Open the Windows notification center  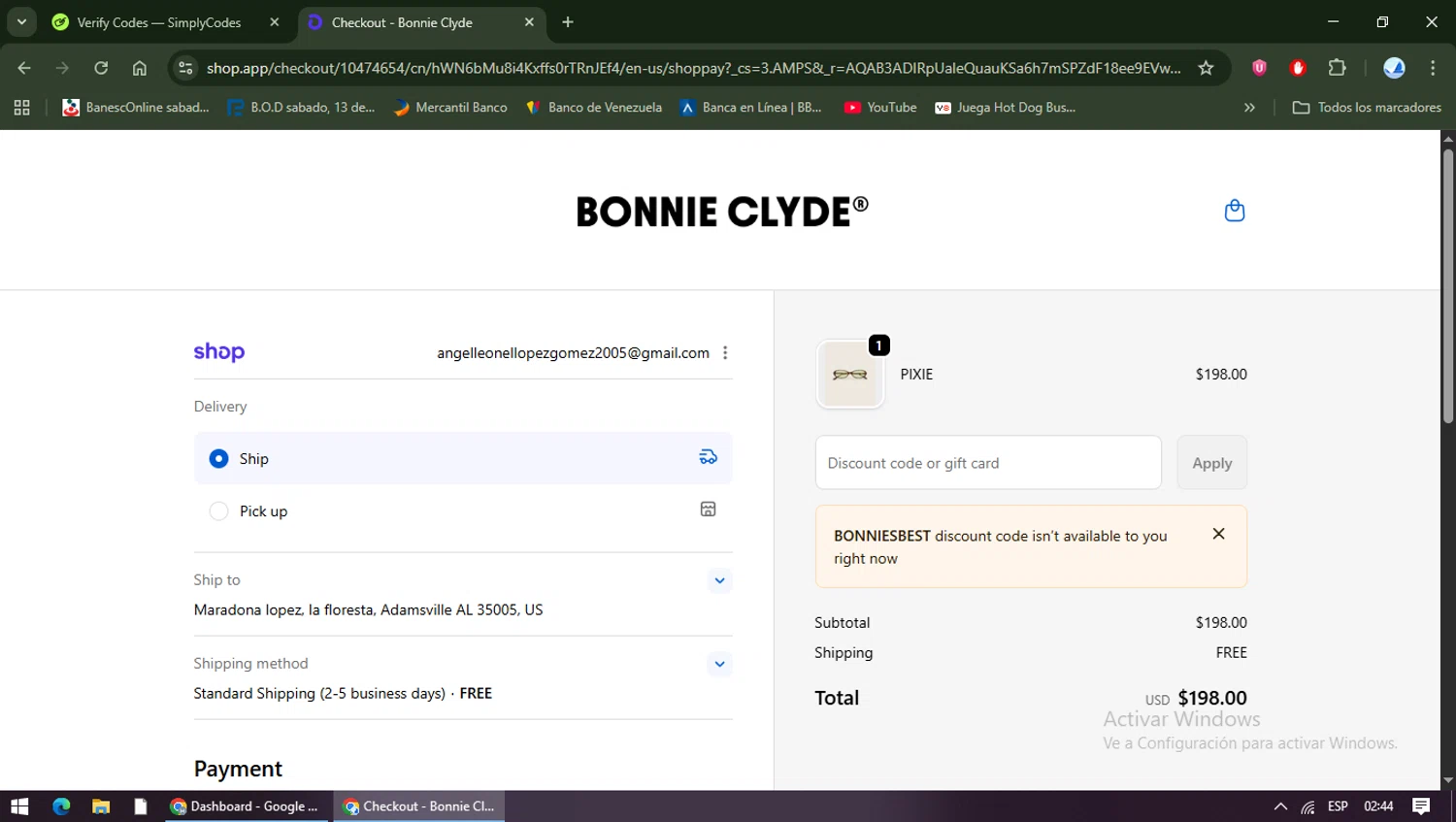point(1421,806)
